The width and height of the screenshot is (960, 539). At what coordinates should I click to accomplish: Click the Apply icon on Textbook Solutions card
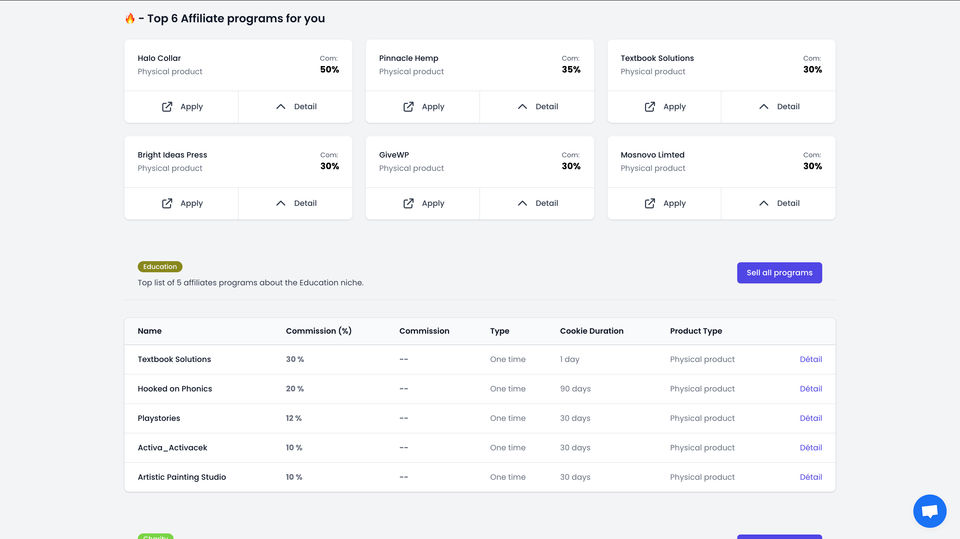[650, 107]
